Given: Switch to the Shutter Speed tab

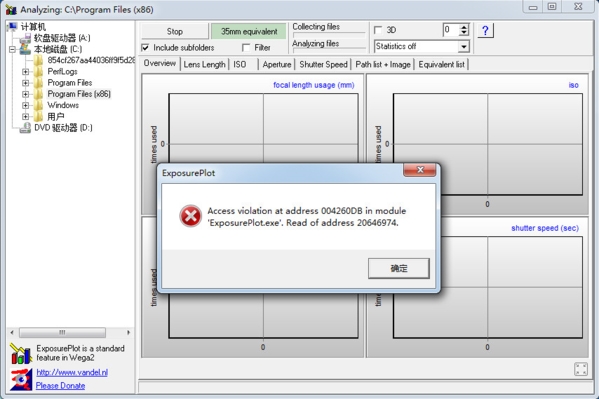Looking at the screenshot, I should [324, 65].
